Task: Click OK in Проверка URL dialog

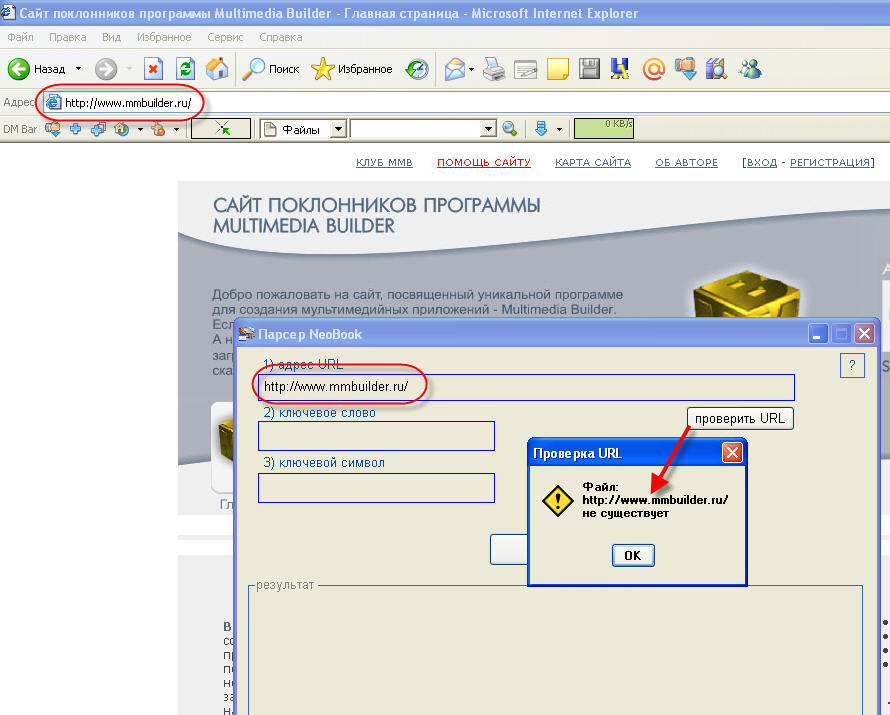Action: click(x=633, y=556)
